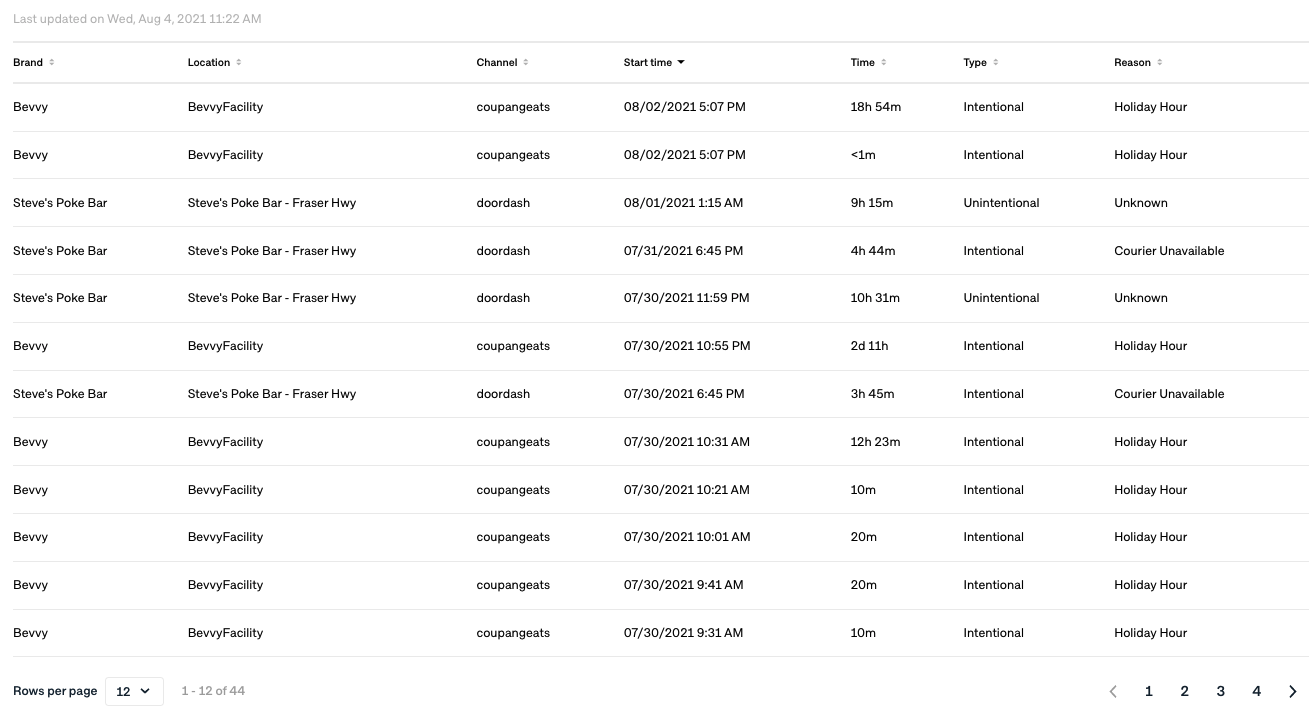Click the Type column header

pyautogui.click(x=975, y=62)
